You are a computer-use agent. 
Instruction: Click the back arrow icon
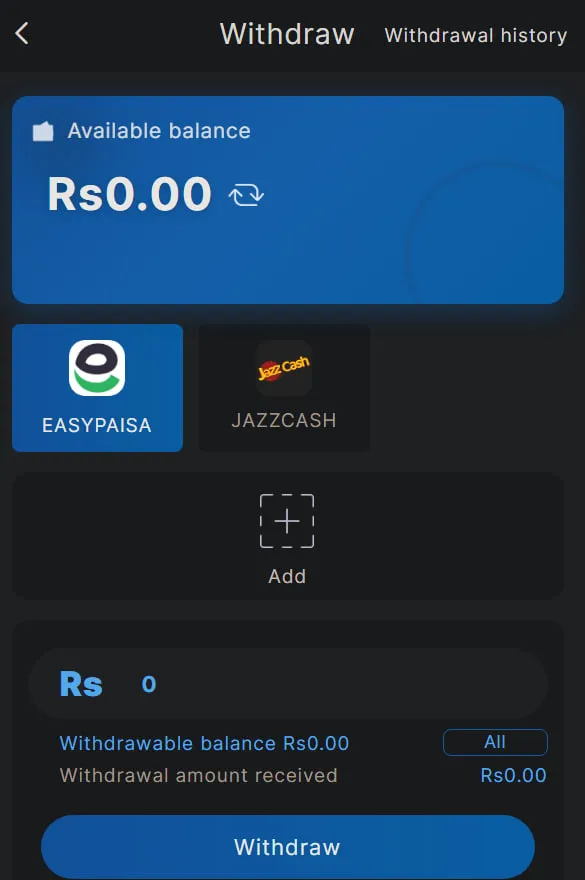point(23,32)
